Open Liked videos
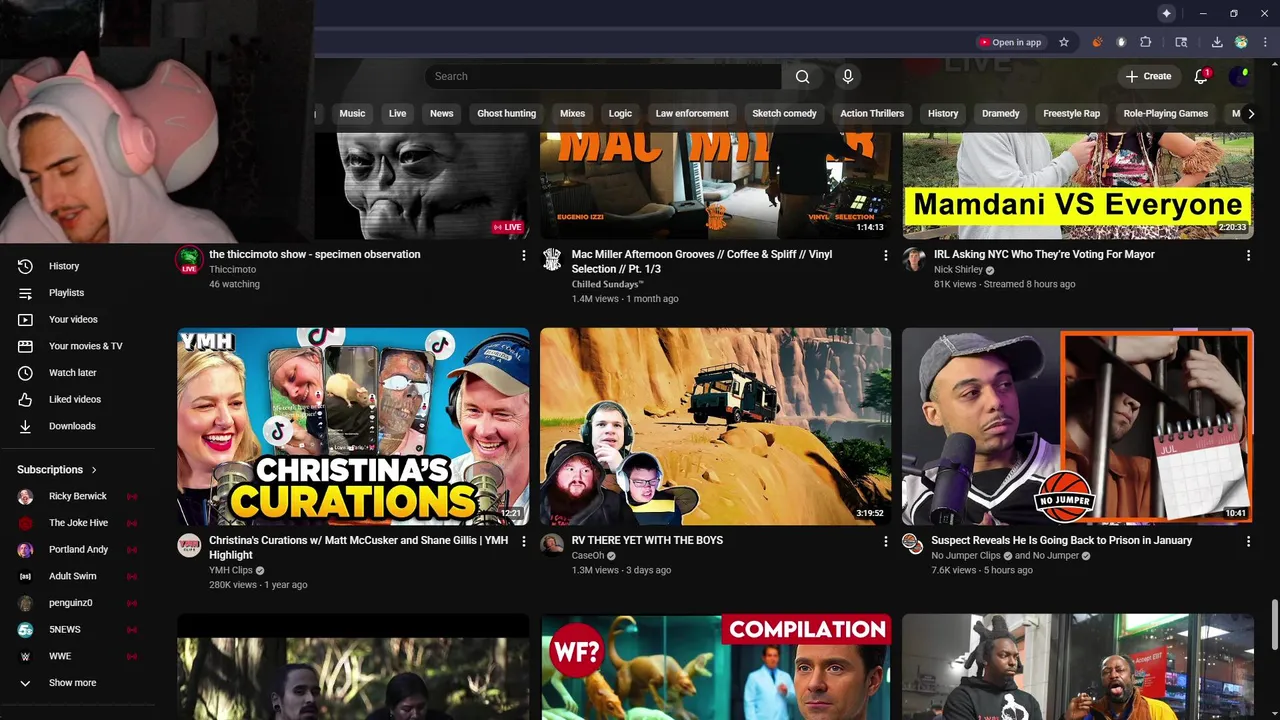Image resolution: width=1280 pixels, height=720 pixels. 77,400
